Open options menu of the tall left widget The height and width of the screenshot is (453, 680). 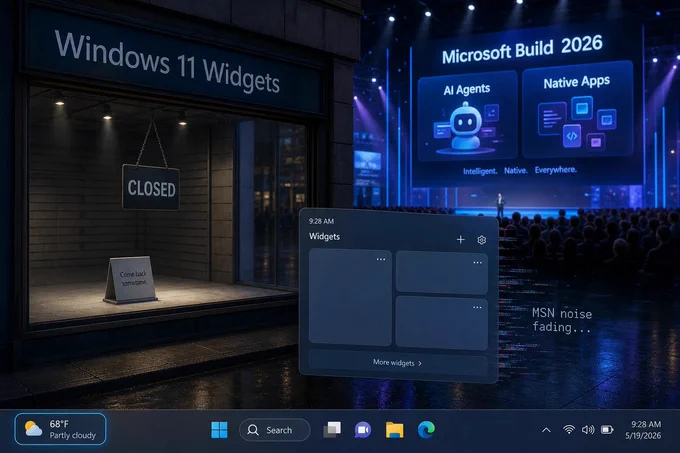381,259
